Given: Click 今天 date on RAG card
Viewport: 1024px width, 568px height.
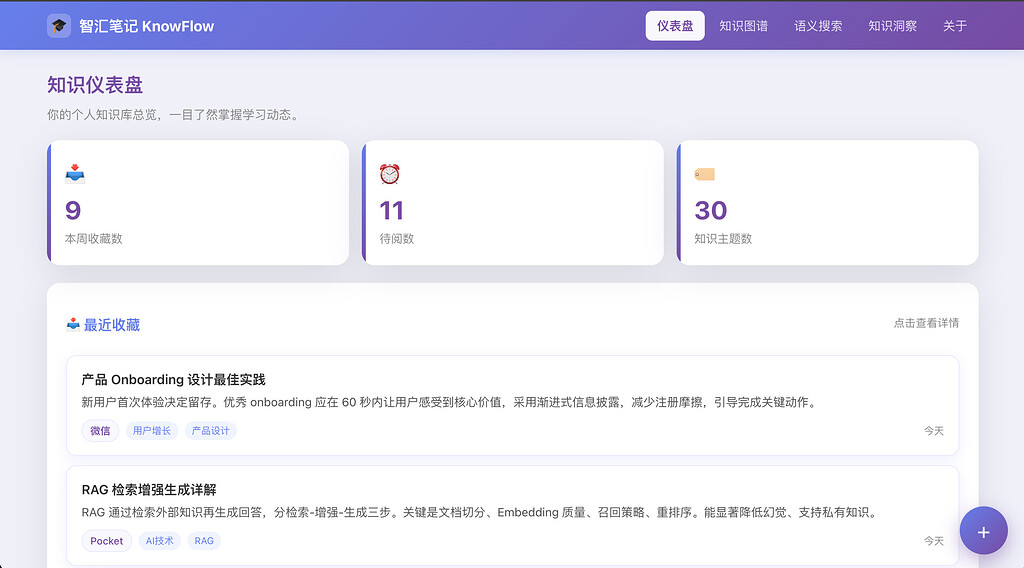Looking at the screenshot, I should tap(934, 541).
